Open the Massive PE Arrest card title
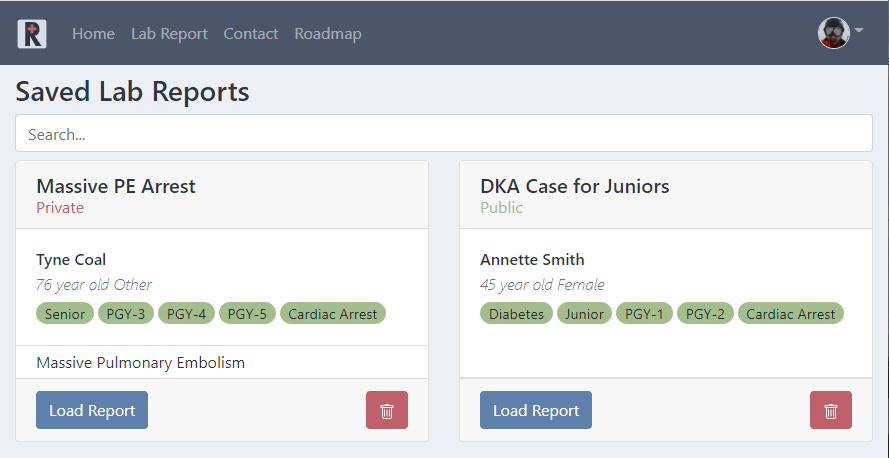 tap(116, 186)
